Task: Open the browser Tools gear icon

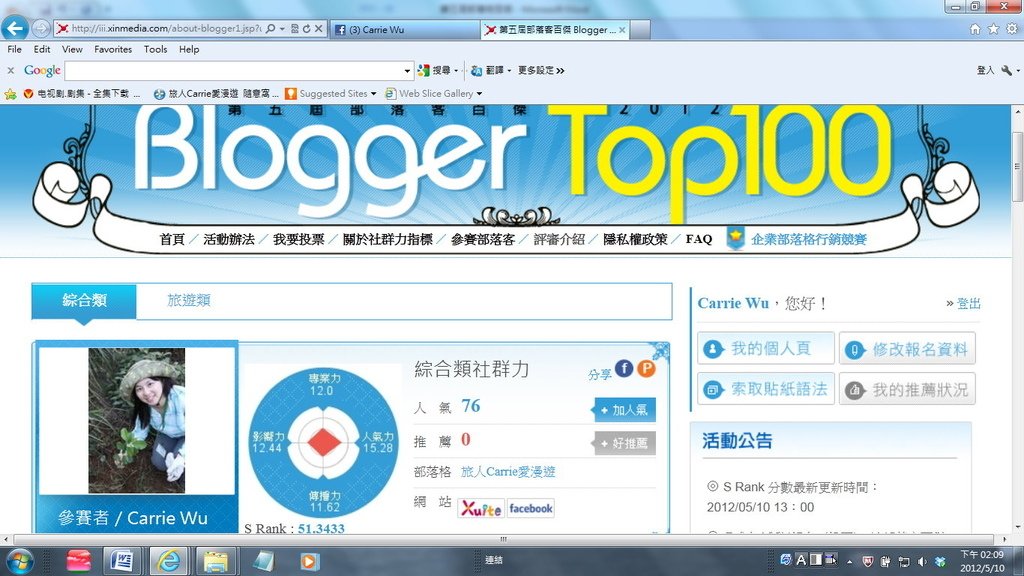Action: [x=1012, y=29]
